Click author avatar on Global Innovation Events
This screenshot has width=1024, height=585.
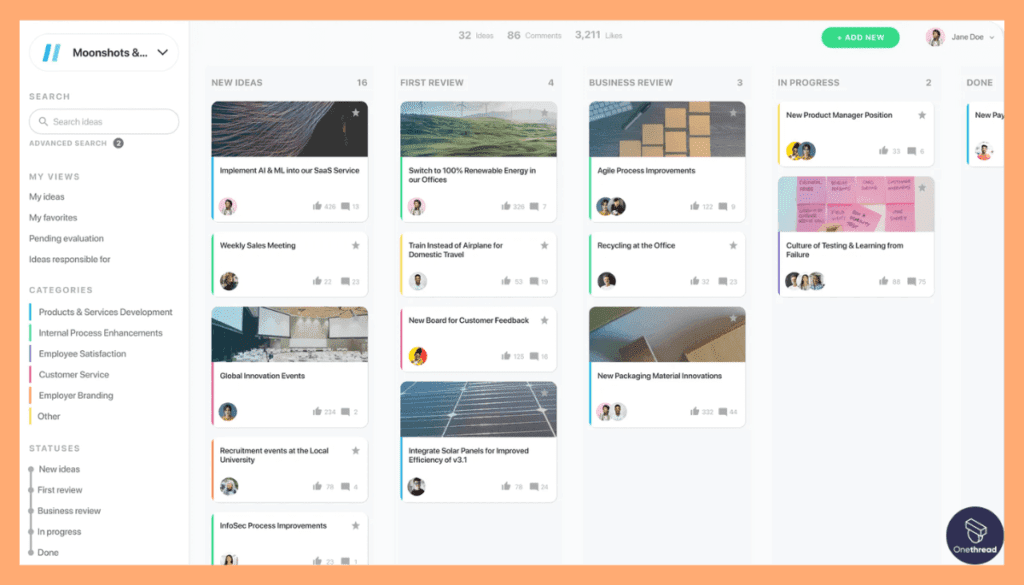tap(228, 411)
